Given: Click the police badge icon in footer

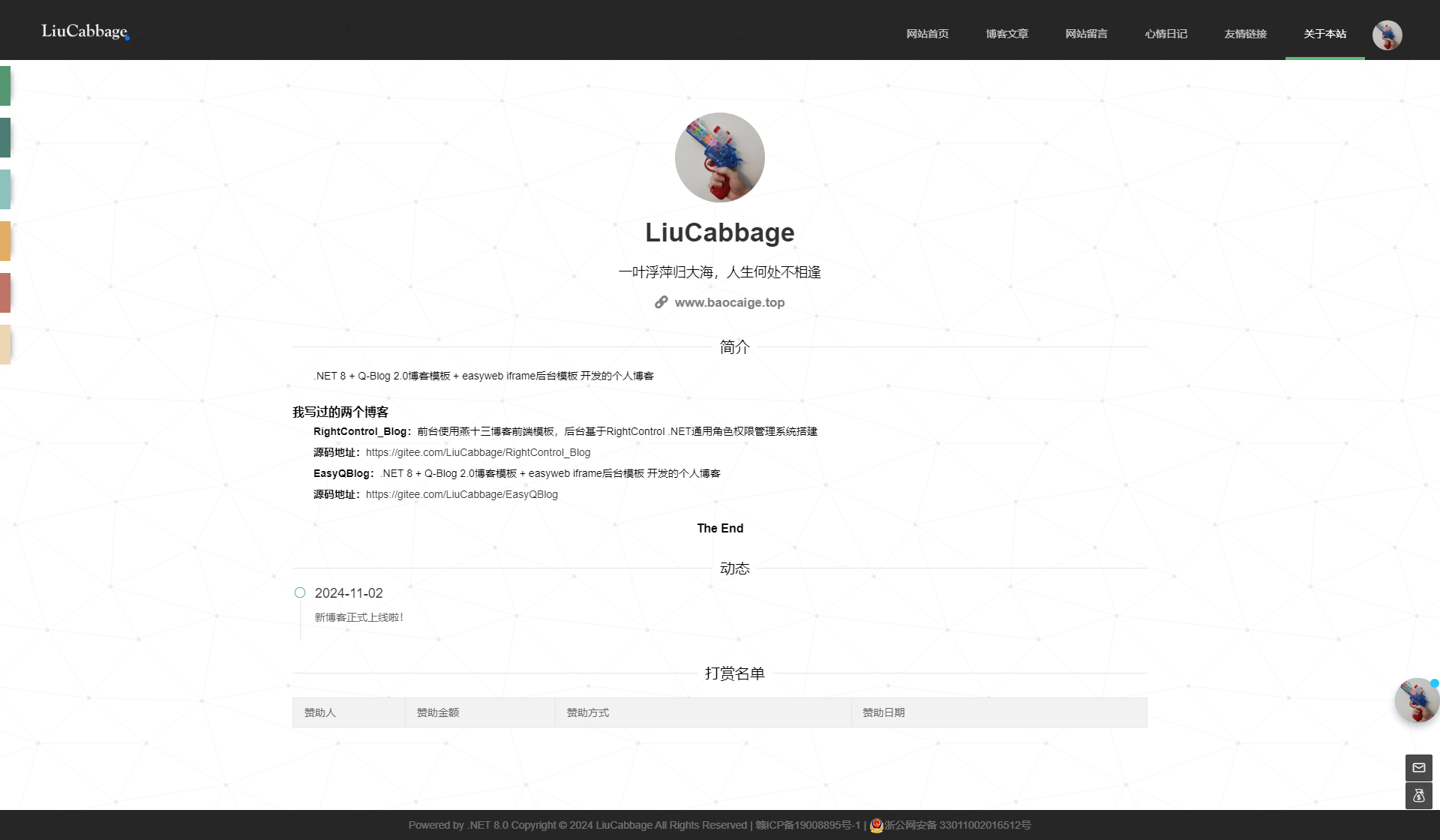Looking at the screenshot, I should (x=876, y=825).
